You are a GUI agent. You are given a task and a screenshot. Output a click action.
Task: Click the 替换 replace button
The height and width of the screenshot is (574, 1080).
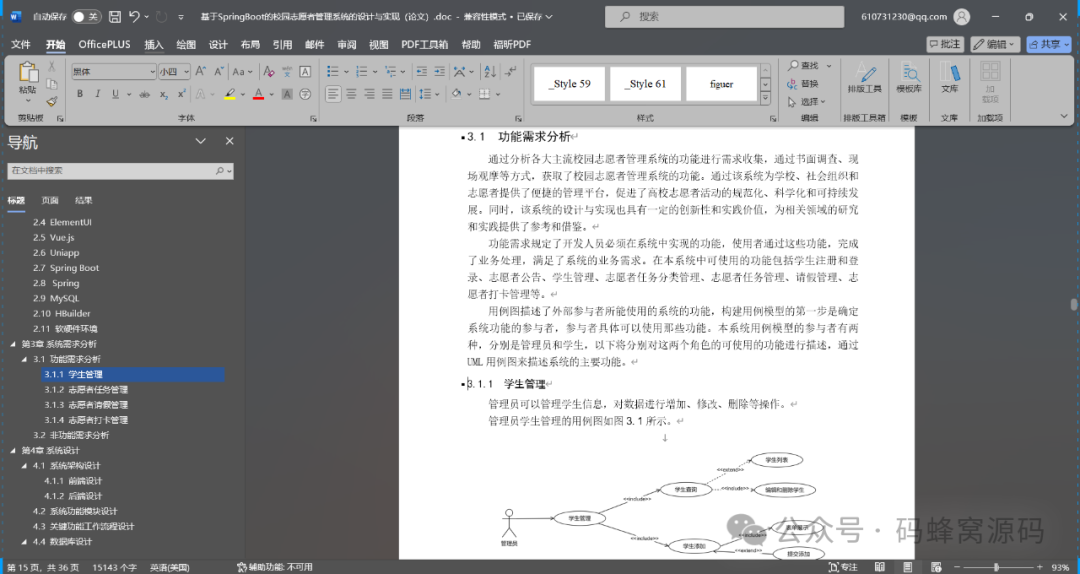(x=803, y=83)
